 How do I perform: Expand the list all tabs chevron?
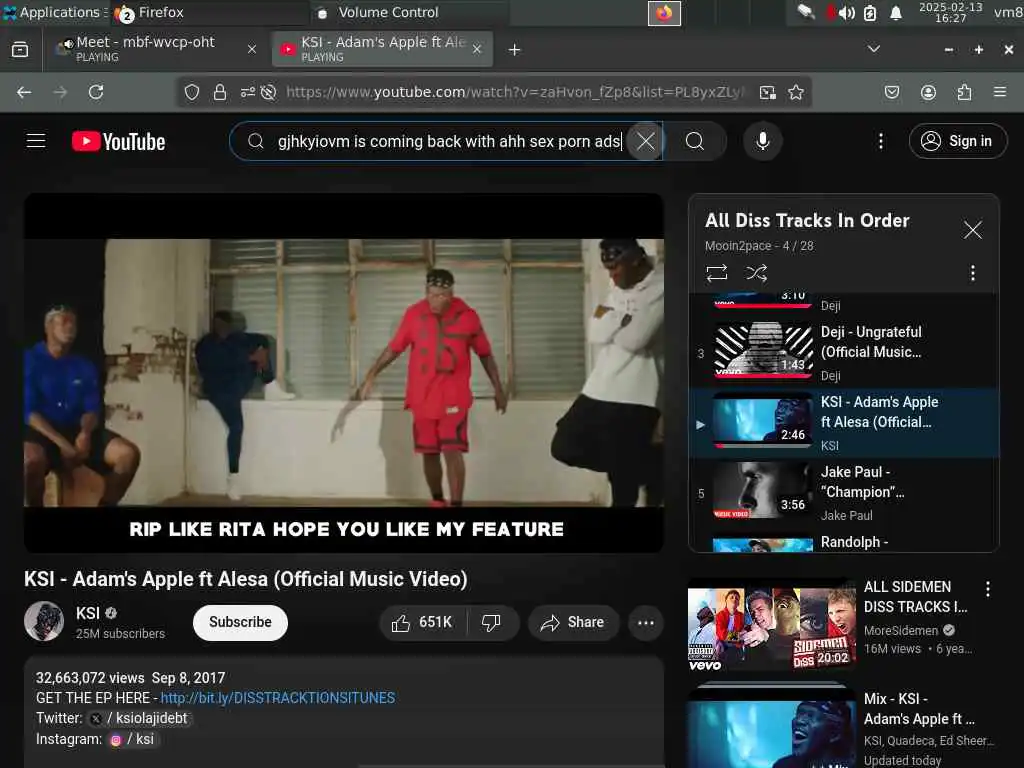873,49
